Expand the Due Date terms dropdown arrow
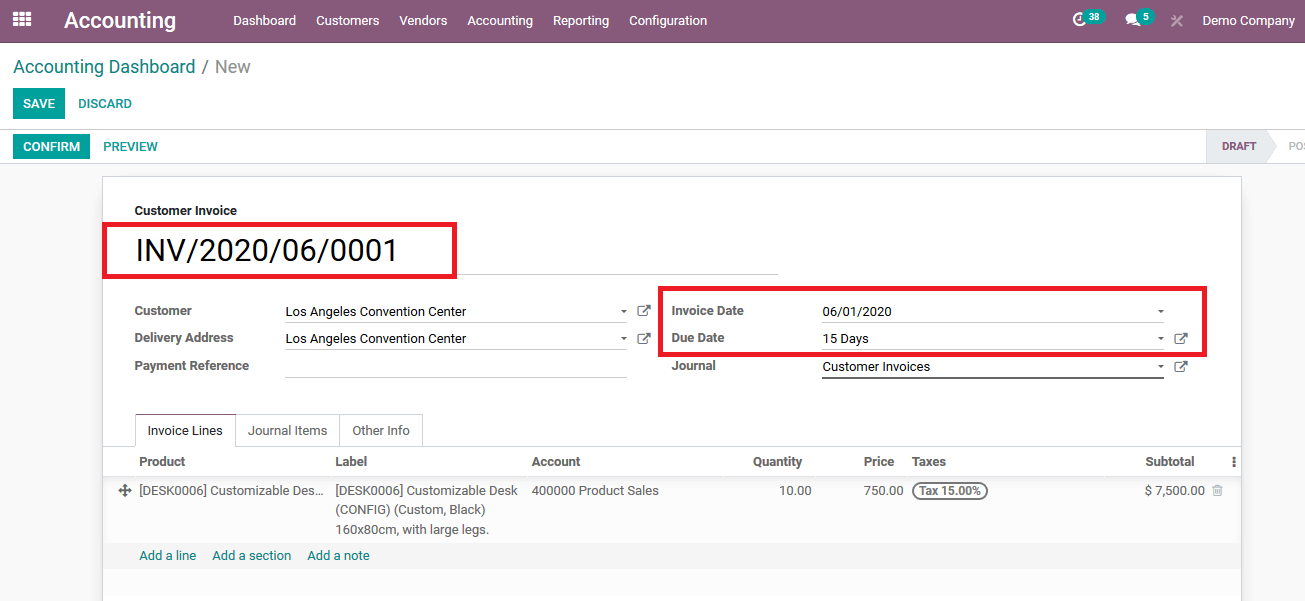This screenshot has width=1305, height=601. 1160,339
